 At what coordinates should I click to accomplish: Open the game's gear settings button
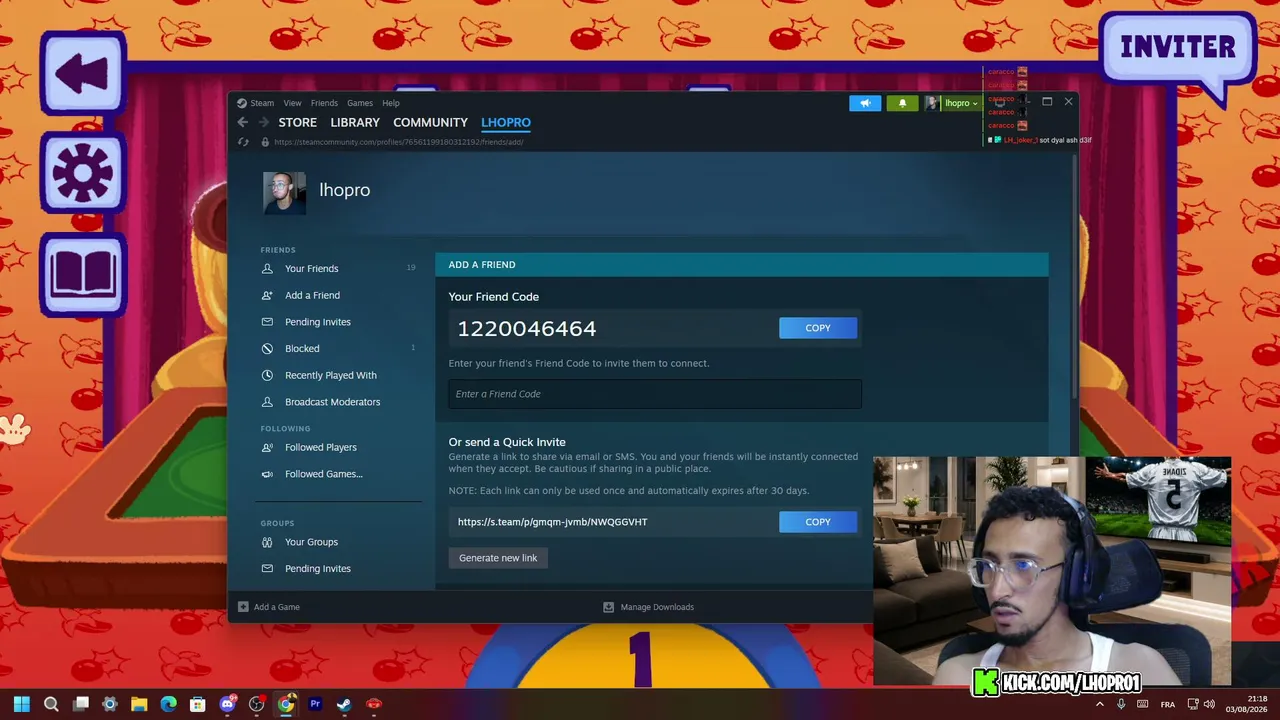point(83,171)
